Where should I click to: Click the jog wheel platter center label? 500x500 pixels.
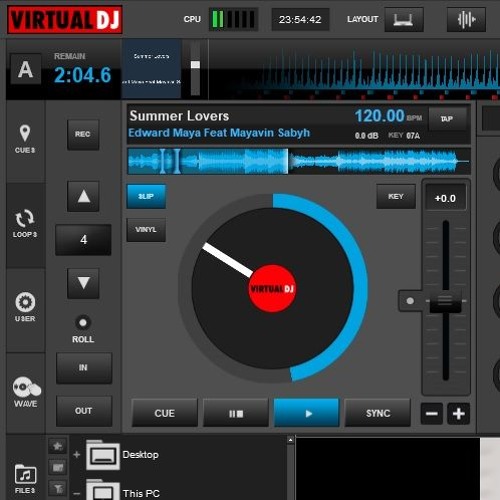272,288
